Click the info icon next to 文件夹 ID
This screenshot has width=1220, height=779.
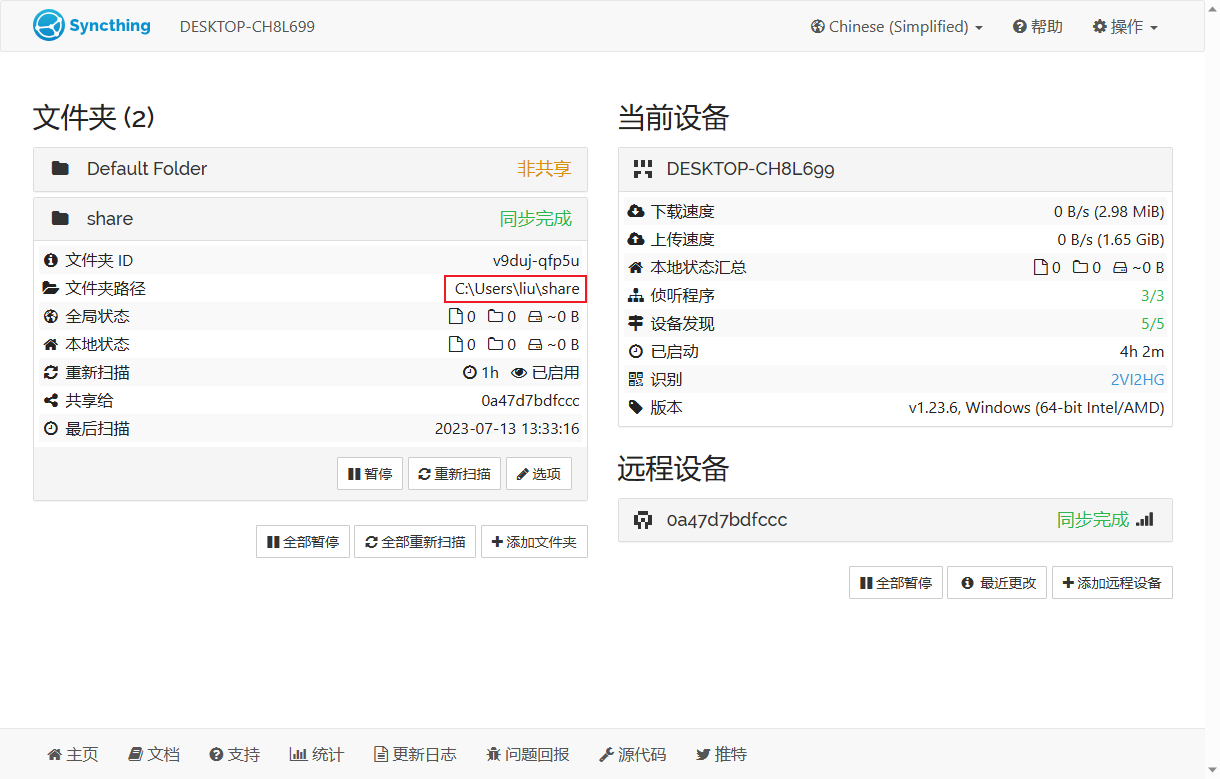click(x=51, y=261)
